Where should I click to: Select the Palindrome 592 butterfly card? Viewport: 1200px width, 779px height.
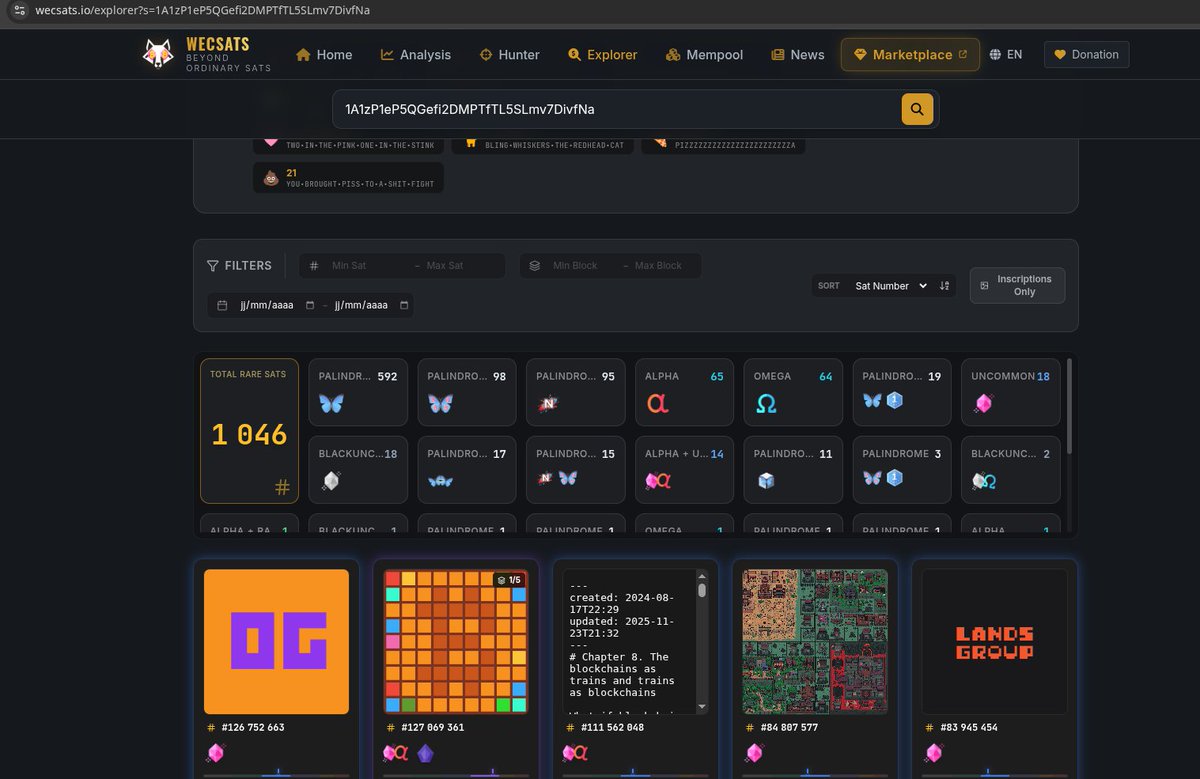[358, 392]
